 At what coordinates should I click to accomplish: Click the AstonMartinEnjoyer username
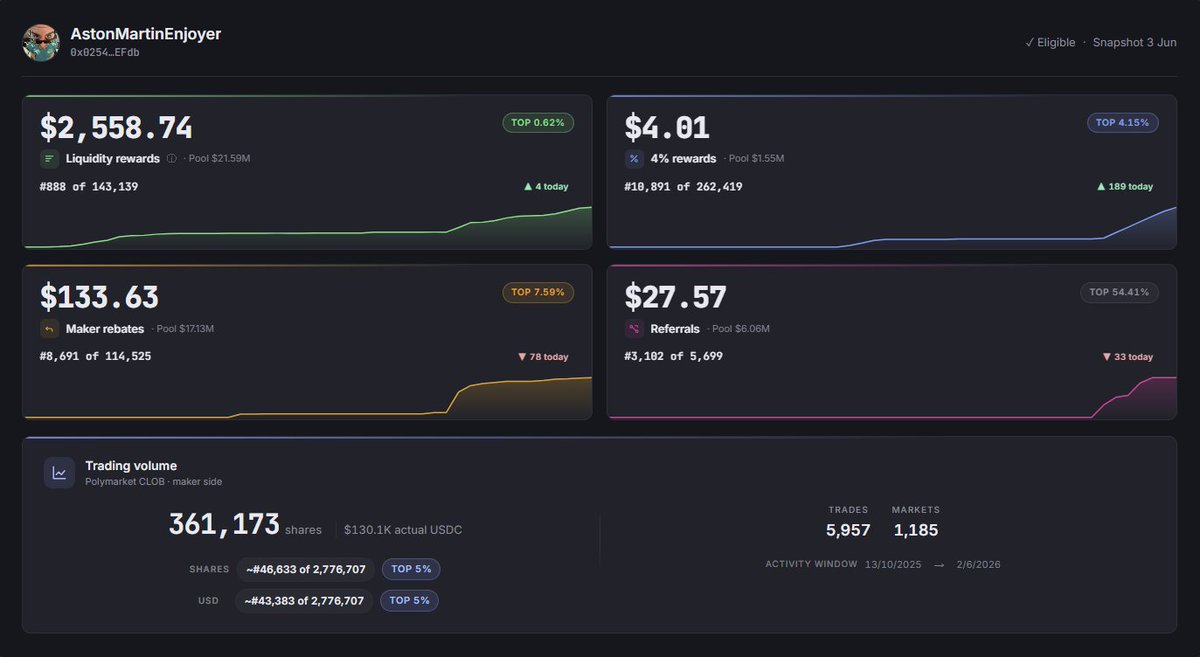point(146,34)
